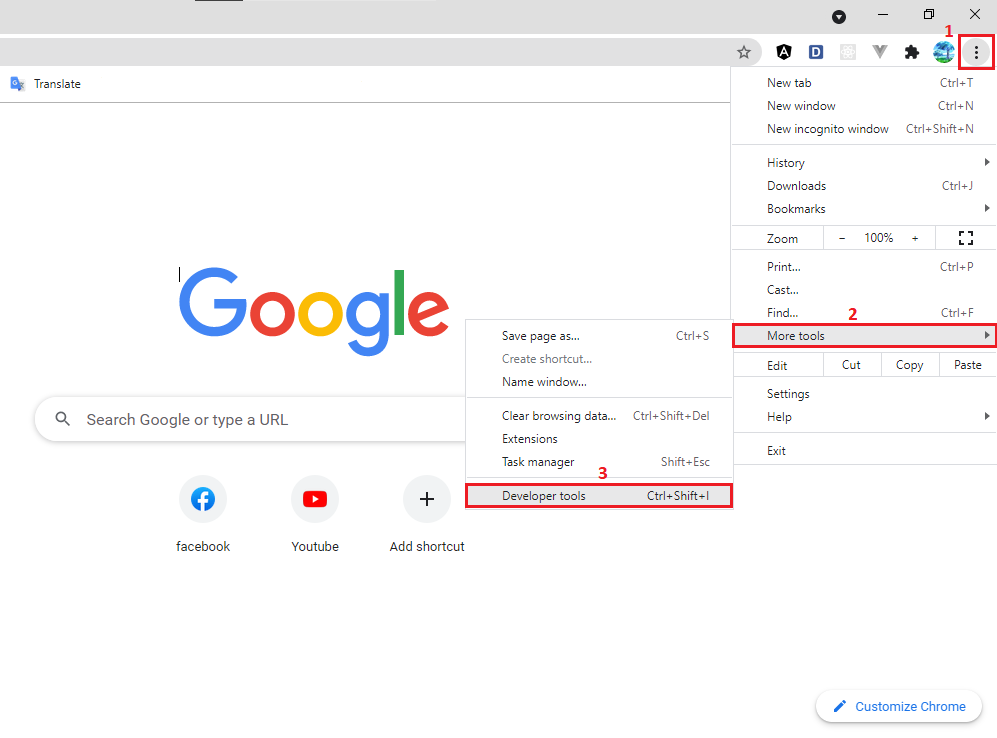Click the 100% zoom value
The image size is (997, 738).
879,238
